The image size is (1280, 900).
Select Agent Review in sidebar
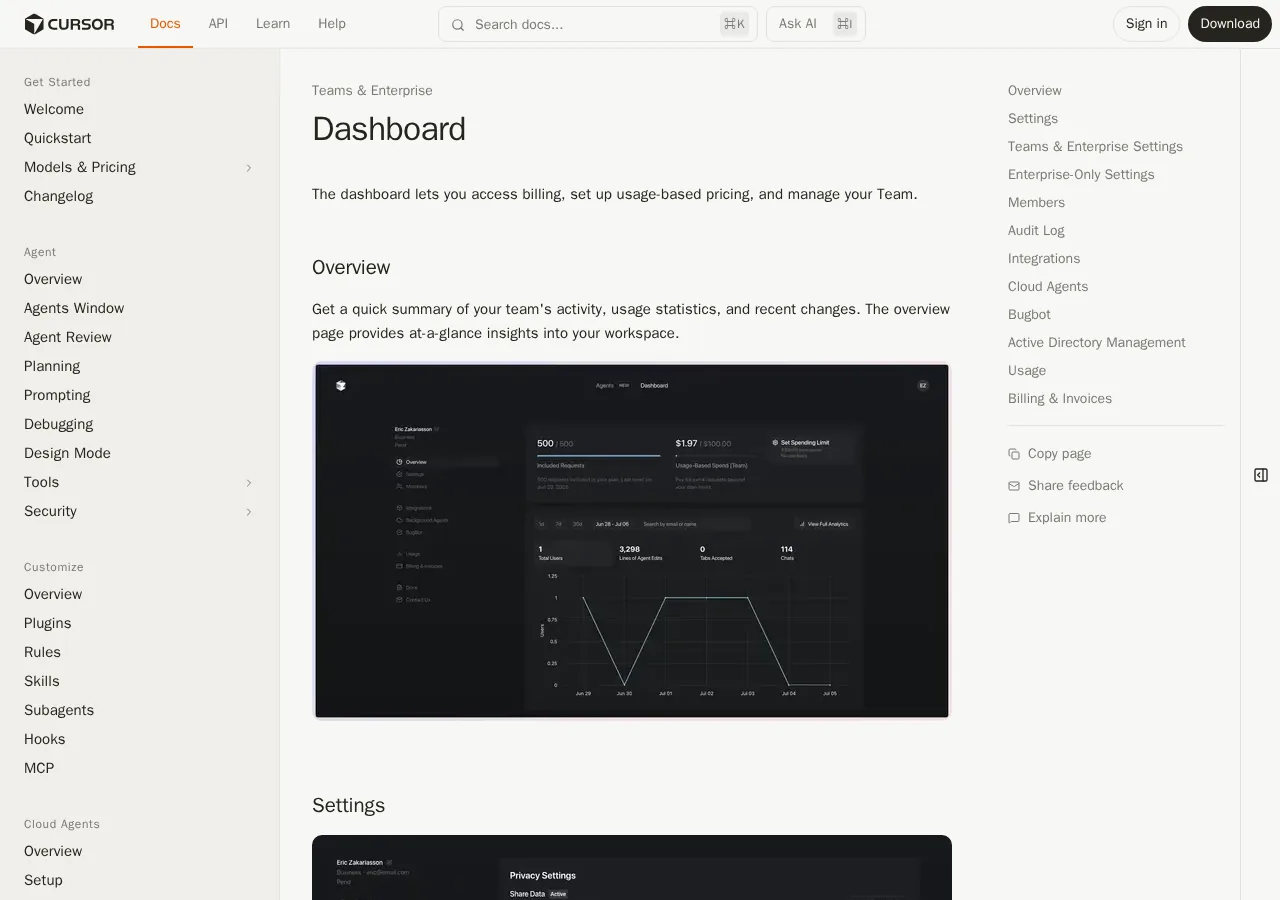pyautogui.click(x=68, y=337)
